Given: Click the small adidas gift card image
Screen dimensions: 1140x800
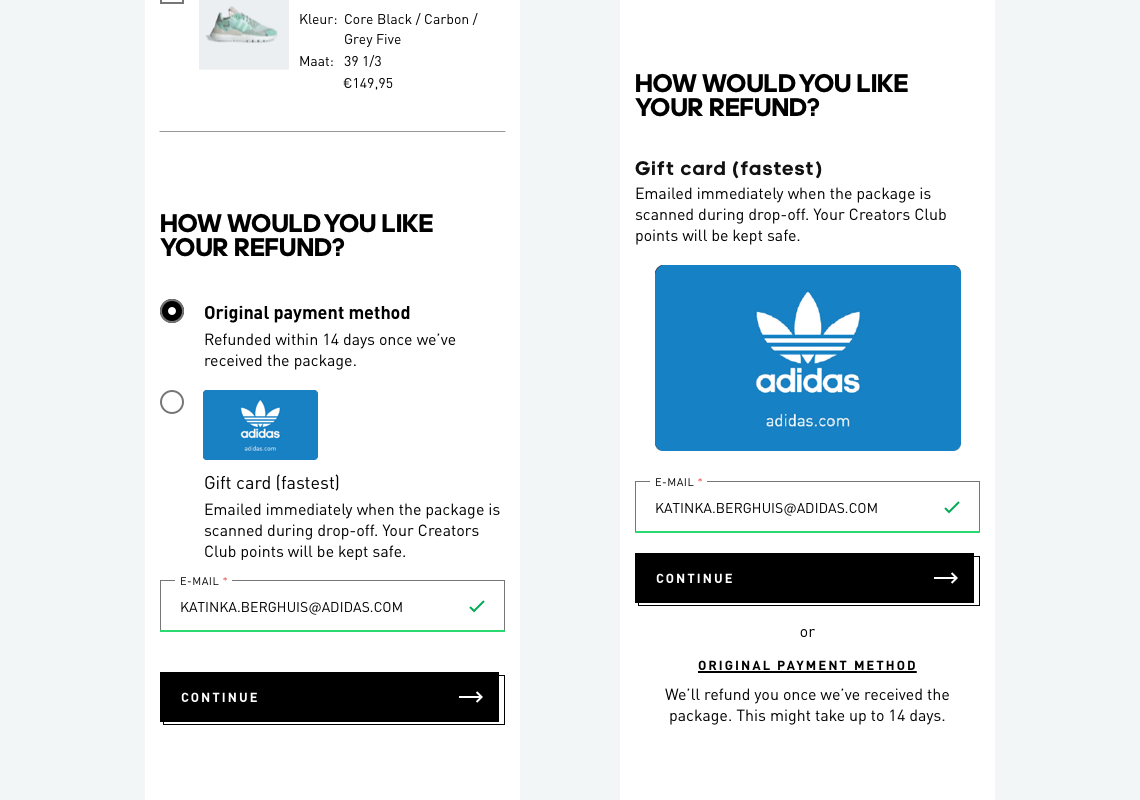Looking at the screenshot, I should point(260,425).
